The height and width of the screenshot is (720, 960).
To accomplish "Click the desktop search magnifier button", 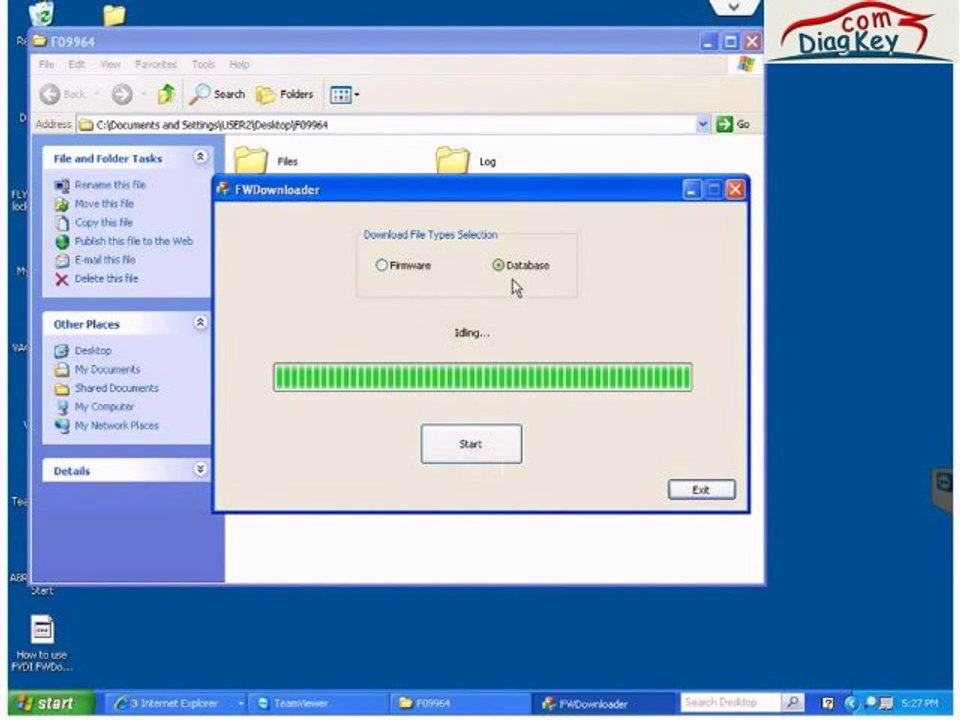I will point(792,703).
